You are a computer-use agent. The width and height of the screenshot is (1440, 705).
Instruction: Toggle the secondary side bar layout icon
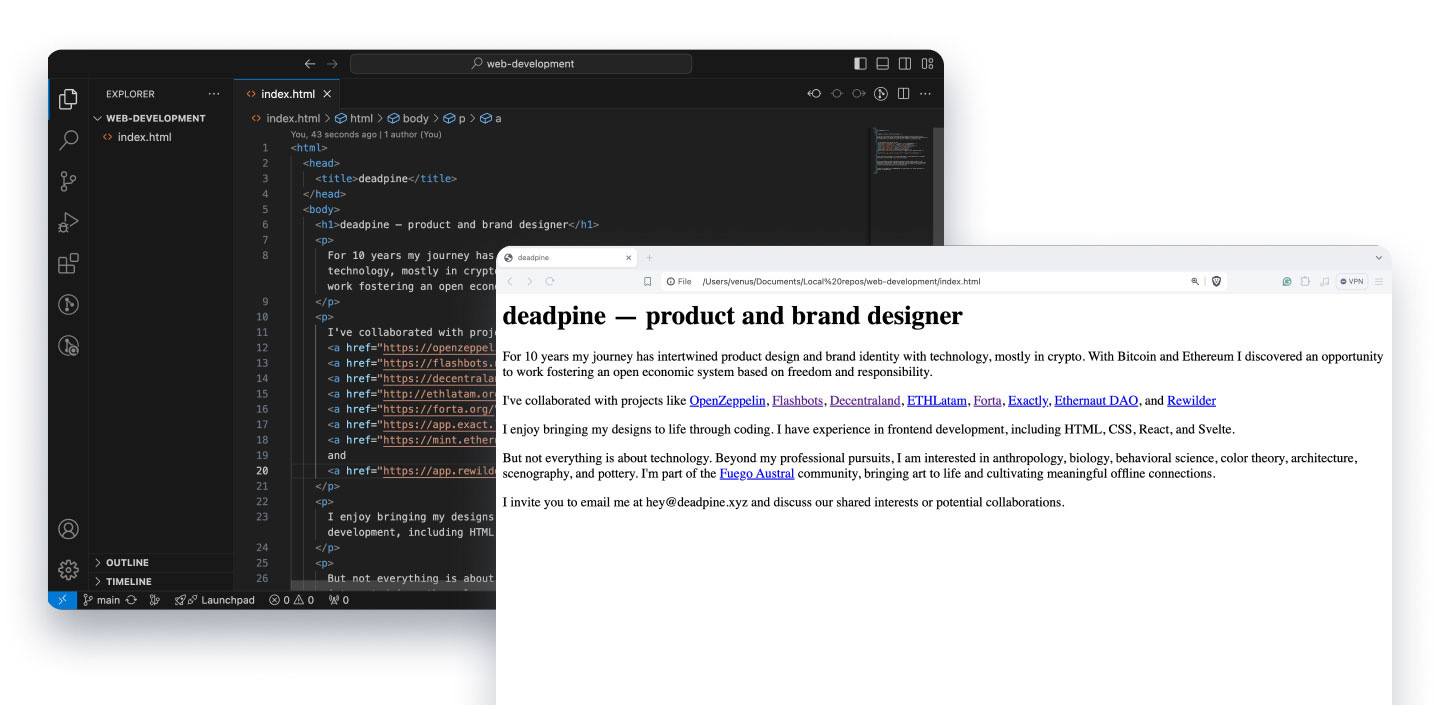(x=904, y=63)
